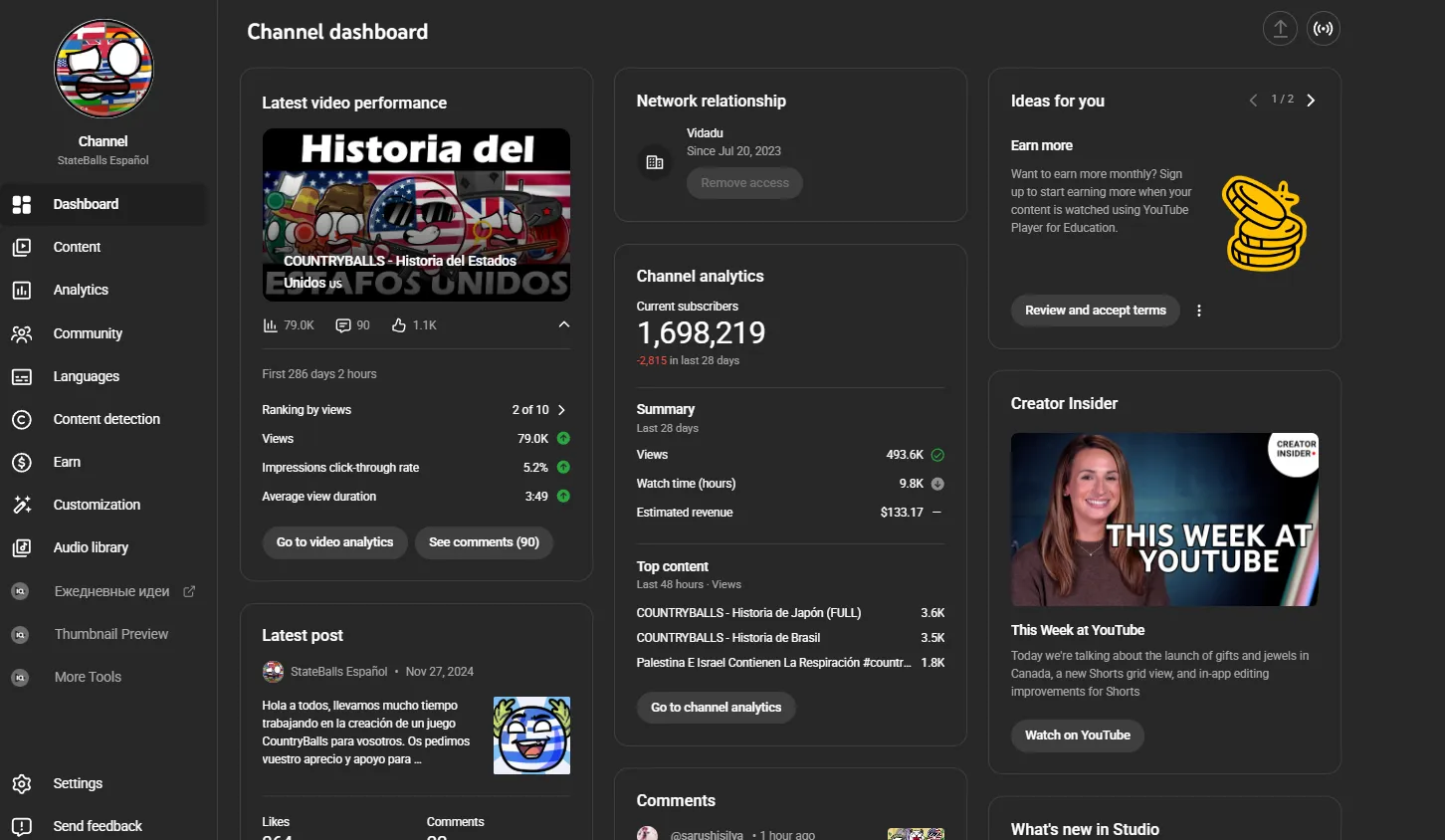Click the Vidadu network building icon

tap(655, 161)
